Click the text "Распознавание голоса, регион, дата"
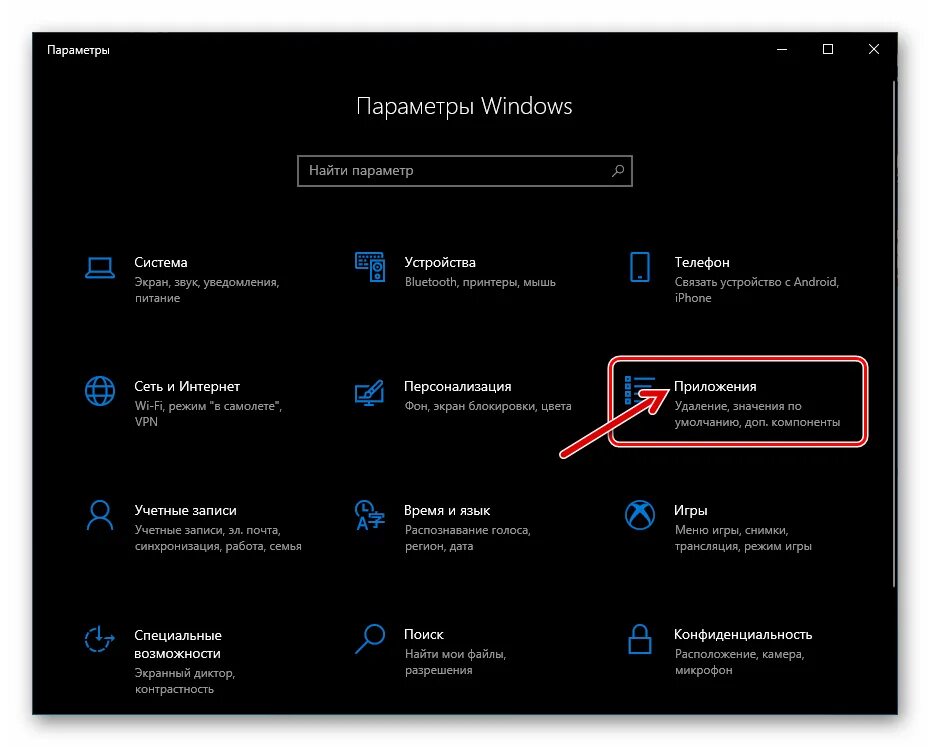Viewport: 930px width, 747px height. [467, 538]
